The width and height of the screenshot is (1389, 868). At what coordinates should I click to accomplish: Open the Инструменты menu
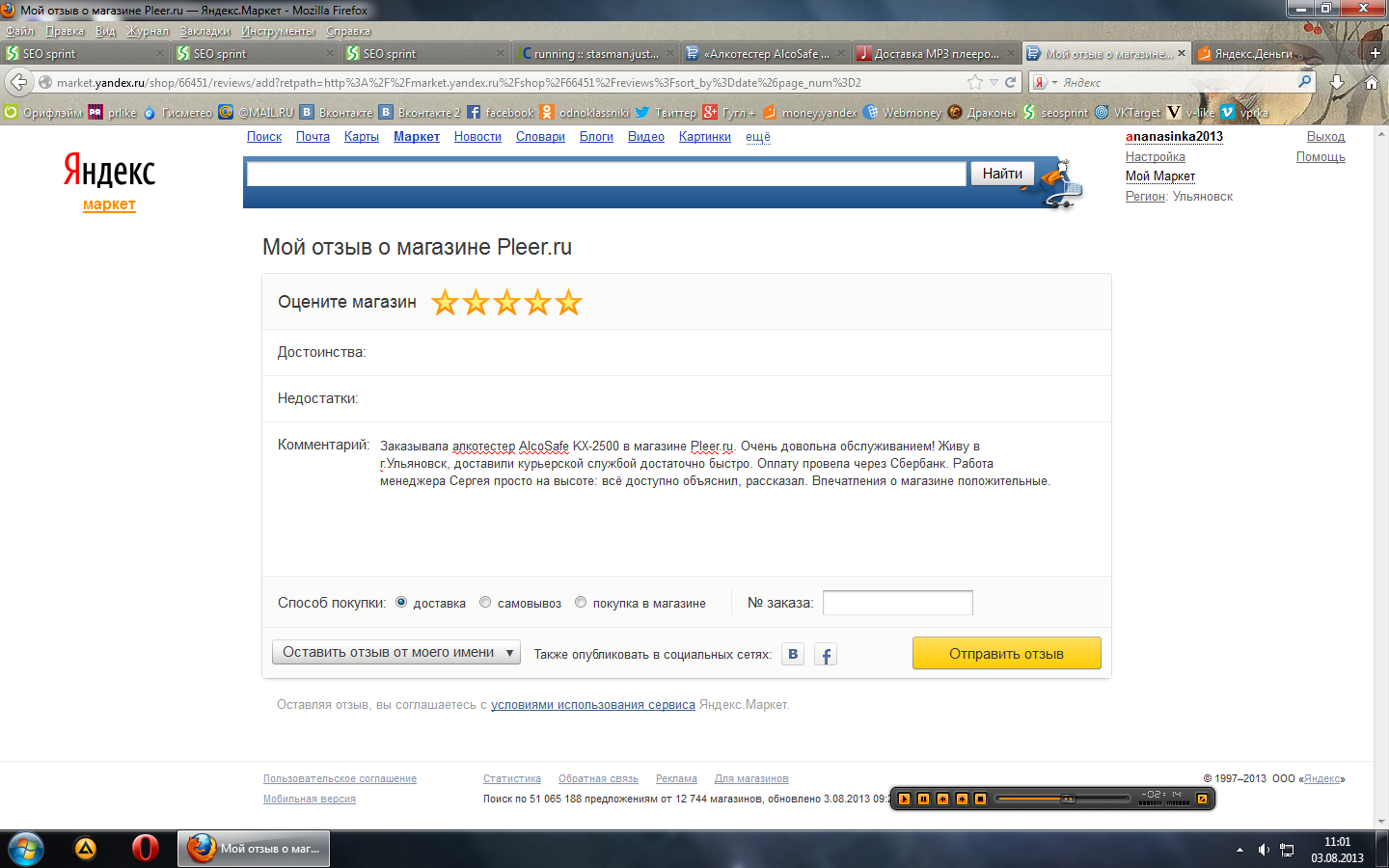tap(278, 31)
